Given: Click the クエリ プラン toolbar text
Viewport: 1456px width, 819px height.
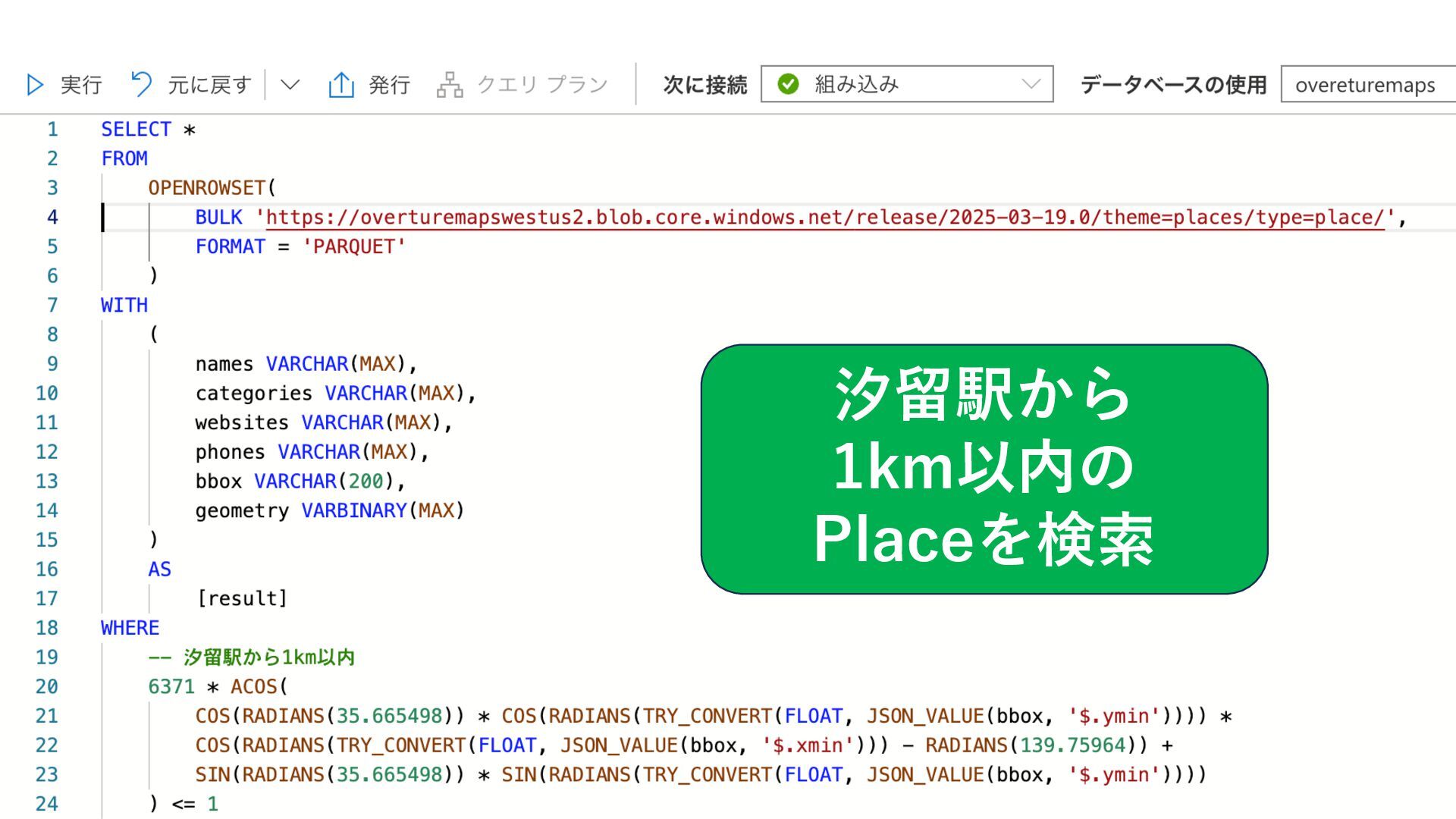Looking at the screenshot, I should coord(542,84).
